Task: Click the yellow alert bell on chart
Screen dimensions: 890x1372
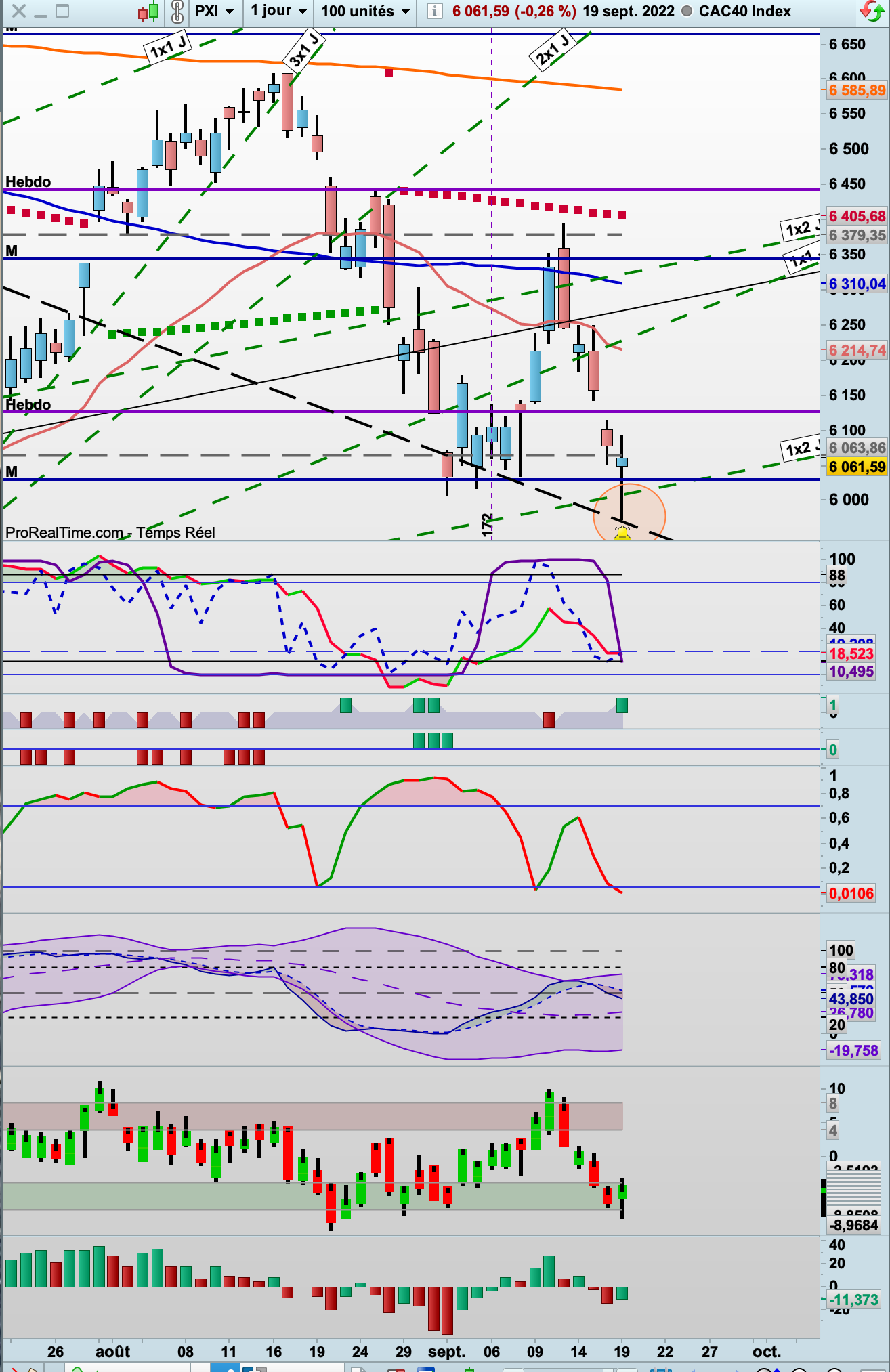Action: [622, 534]
